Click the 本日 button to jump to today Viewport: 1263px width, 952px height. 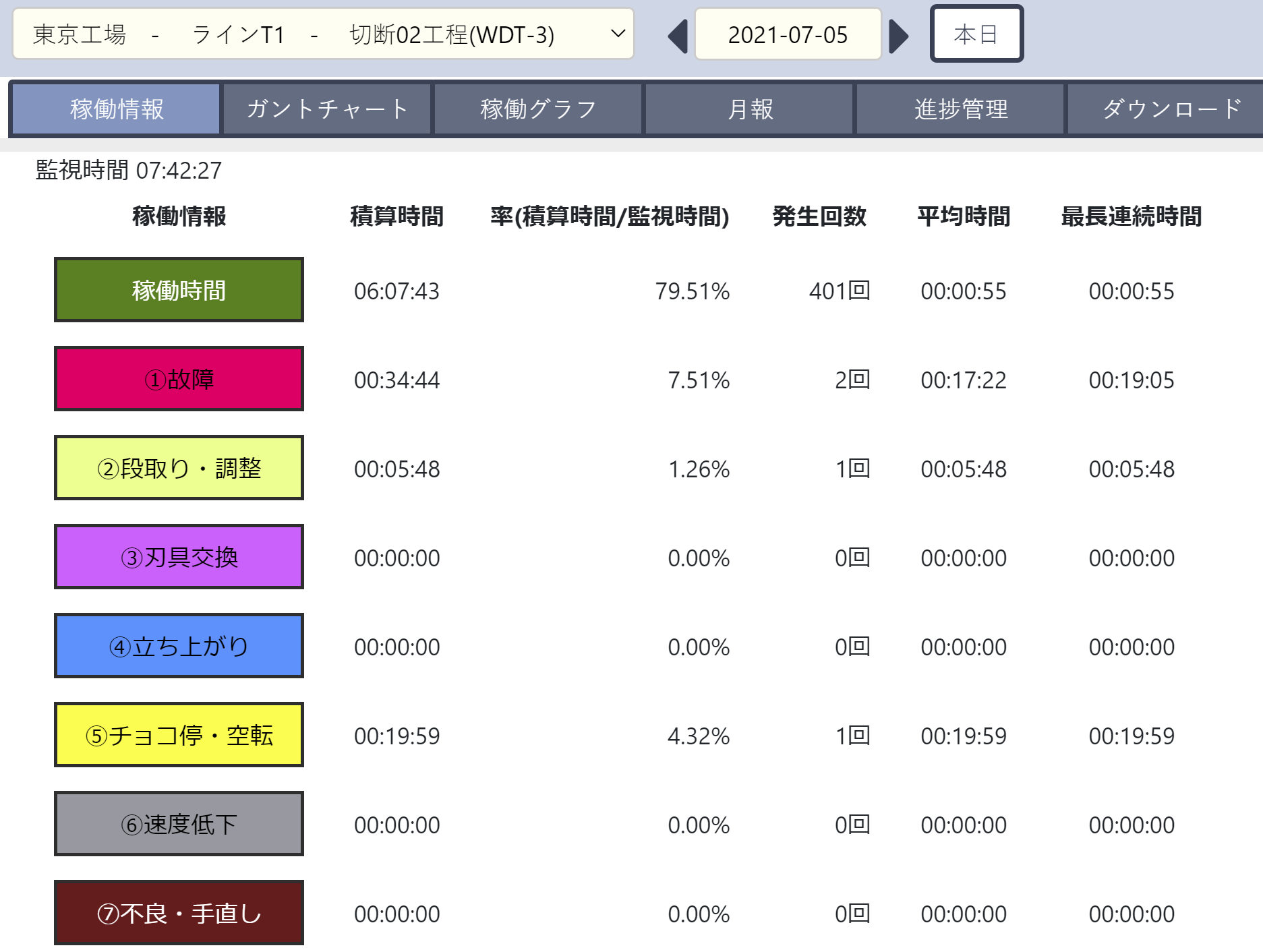[976, 34]
